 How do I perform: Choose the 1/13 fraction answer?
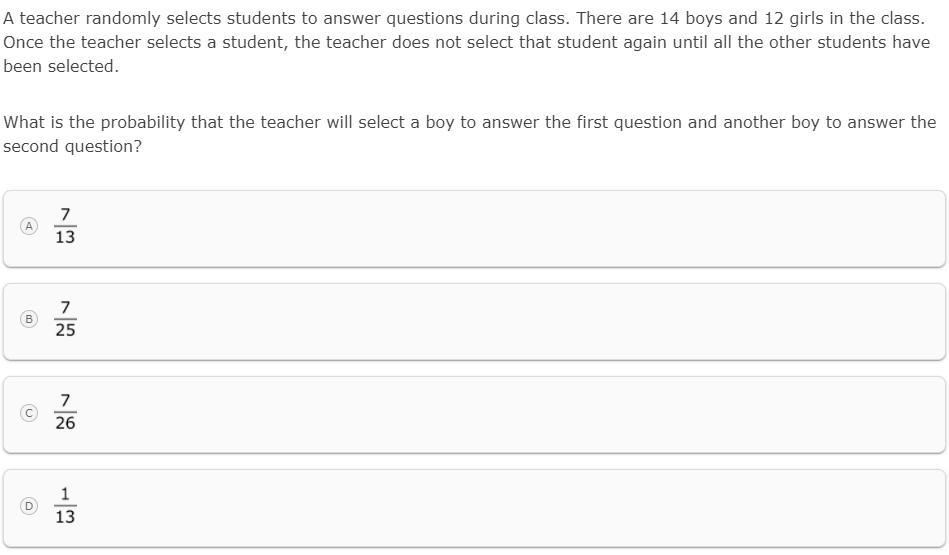pos(65,505)
